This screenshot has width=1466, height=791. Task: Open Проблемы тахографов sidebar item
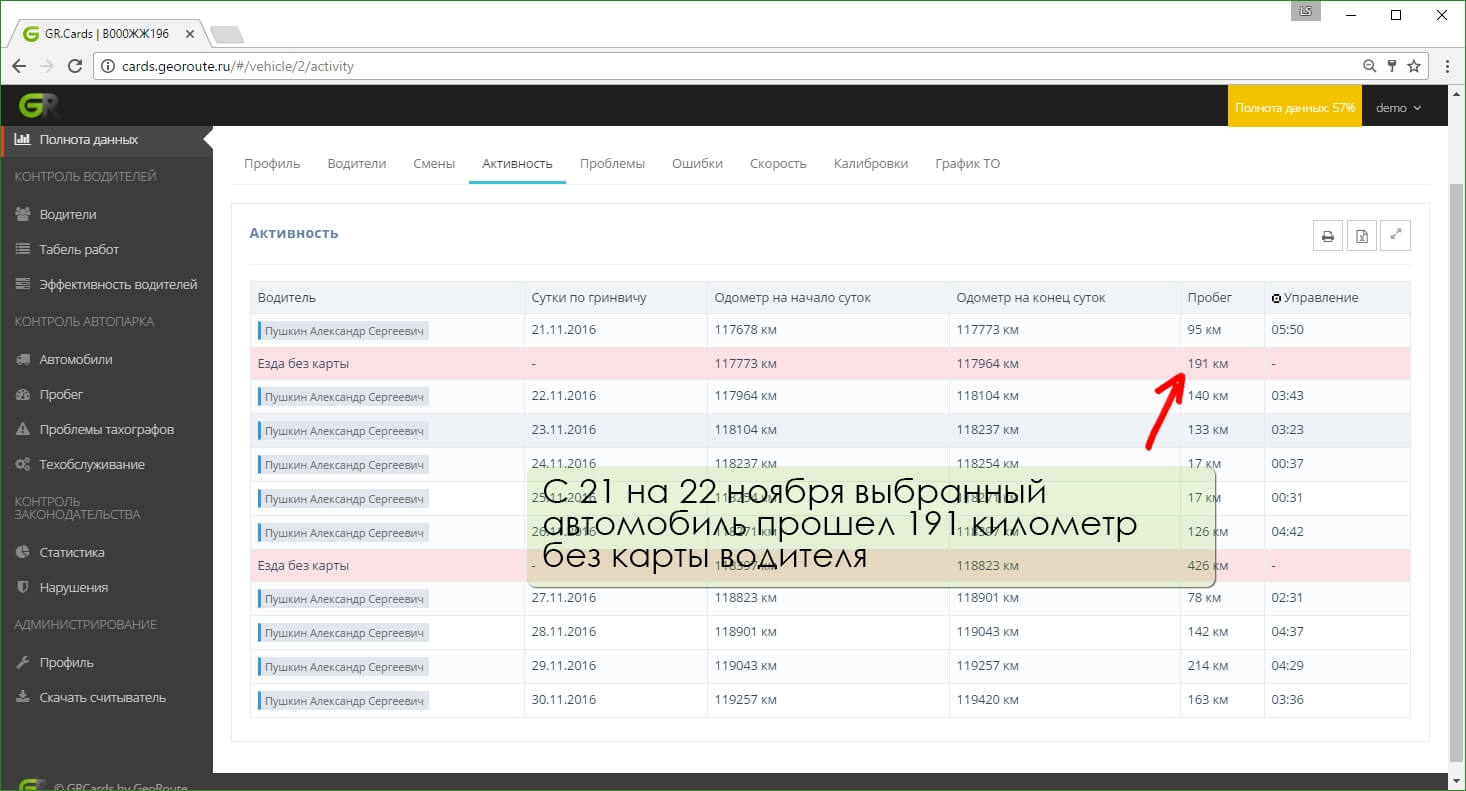(x=106, y=429)
